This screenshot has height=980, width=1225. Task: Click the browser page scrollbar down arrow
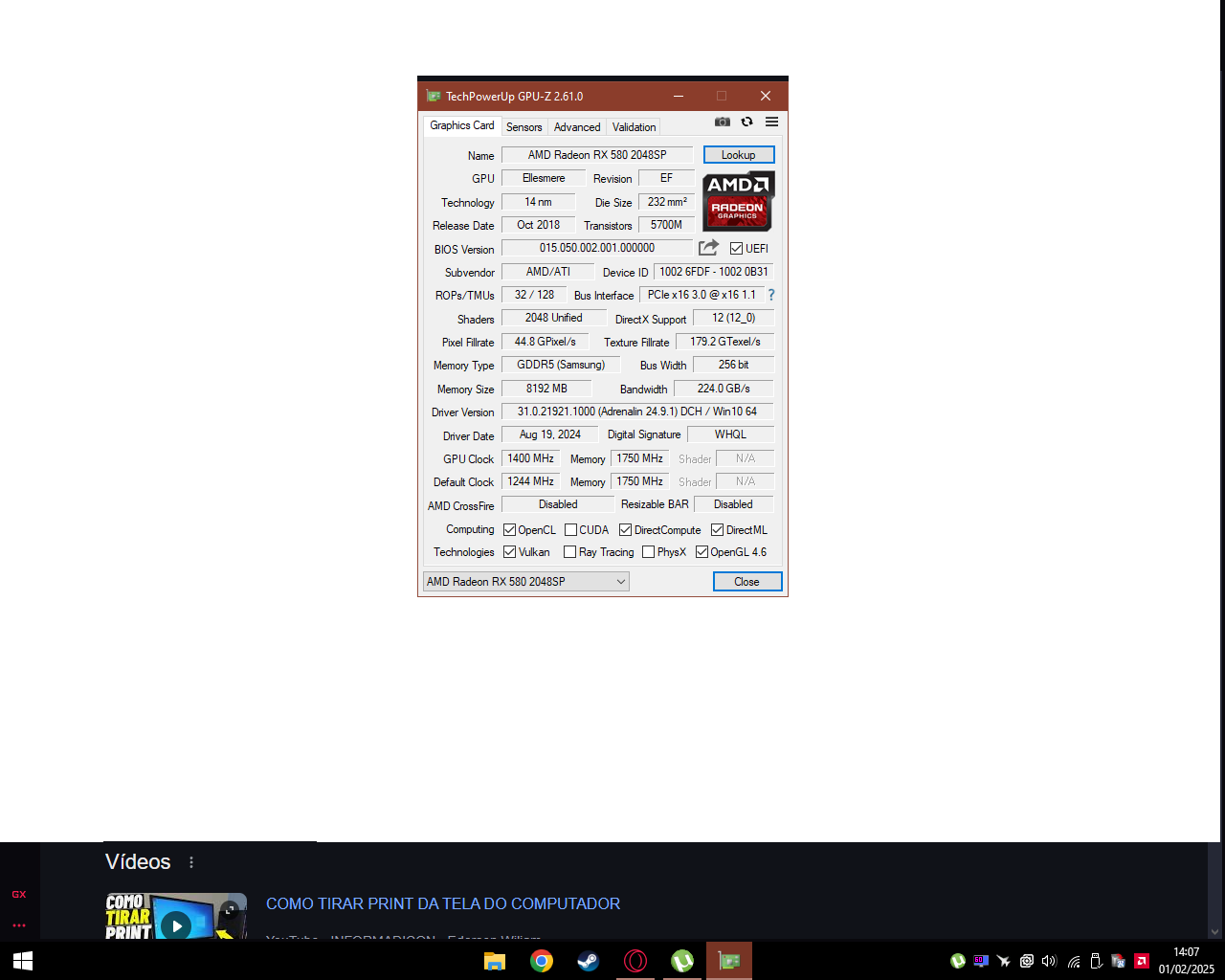pyautogui.click(x=1214, y=932)
